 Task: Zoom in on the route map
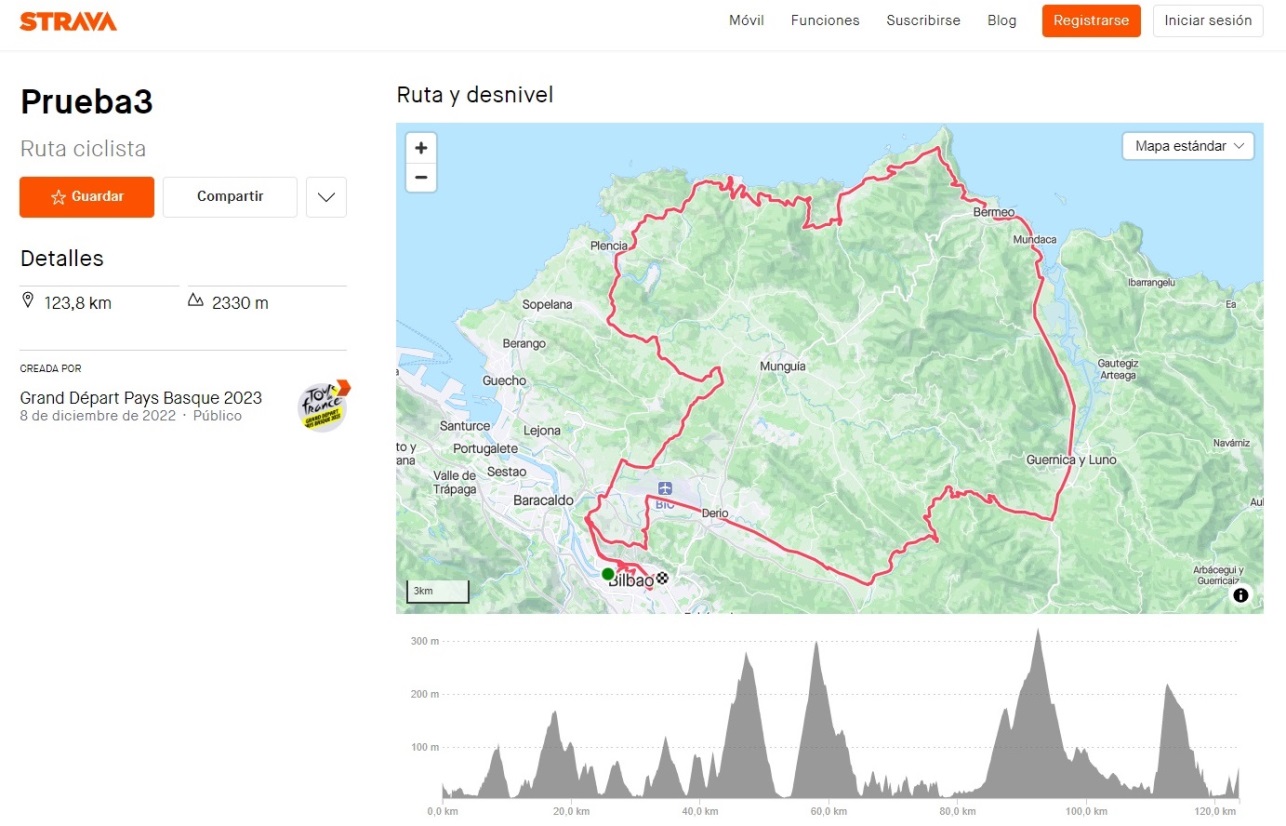point(421,148)
